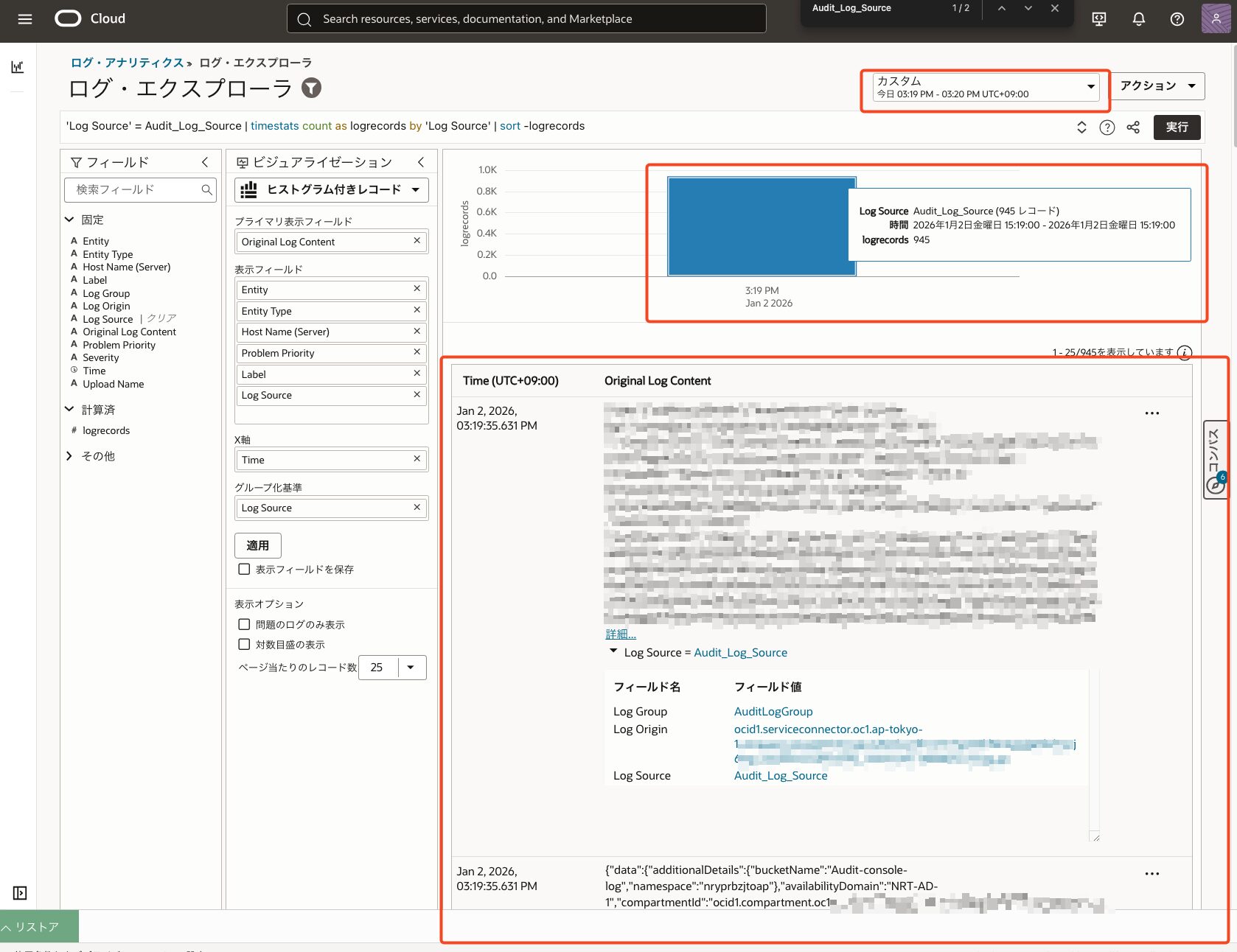Open the カスタム time range dropdown

pyautogui.click(x=985, y=87)
